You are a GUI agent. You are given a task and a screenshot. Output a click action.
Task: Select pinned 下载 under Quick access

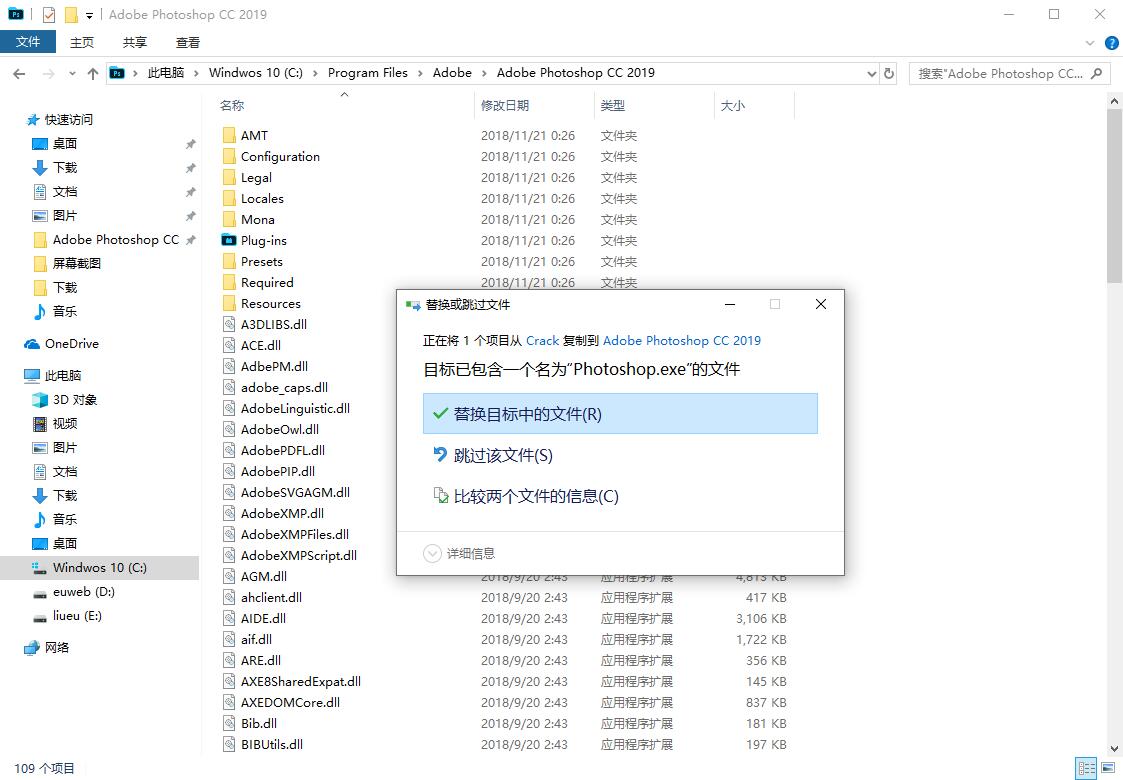[x=64, y=168]
